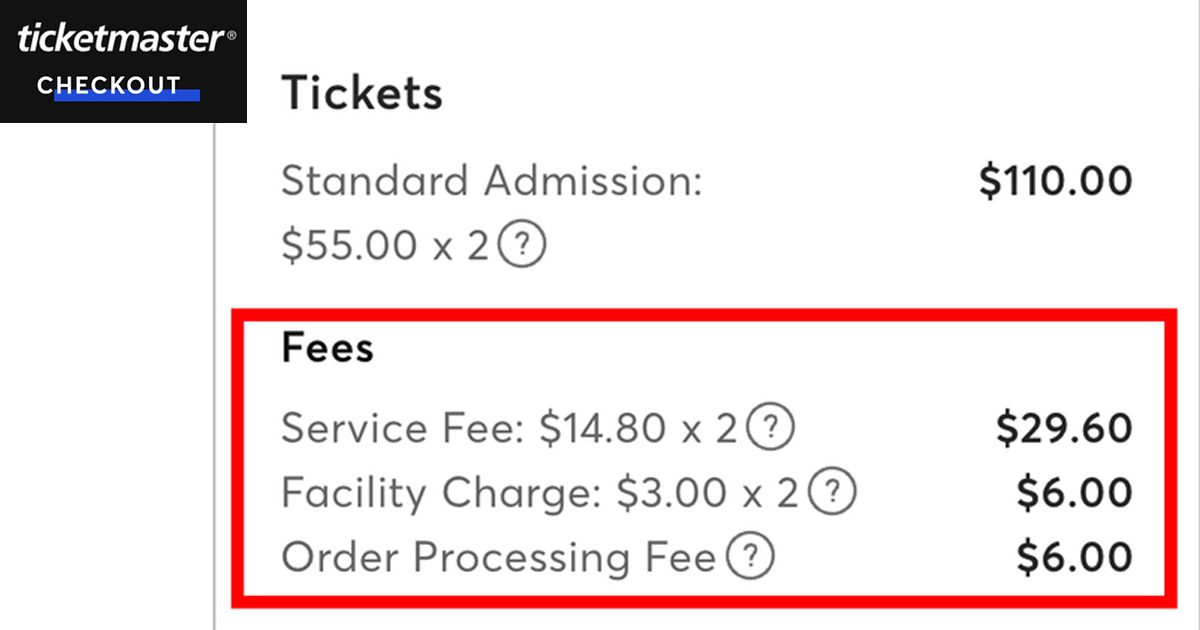1200x630 pixels.
Task: Click the Facility Charge: $3.00 x 2 label
Action: tap(541, 493)
